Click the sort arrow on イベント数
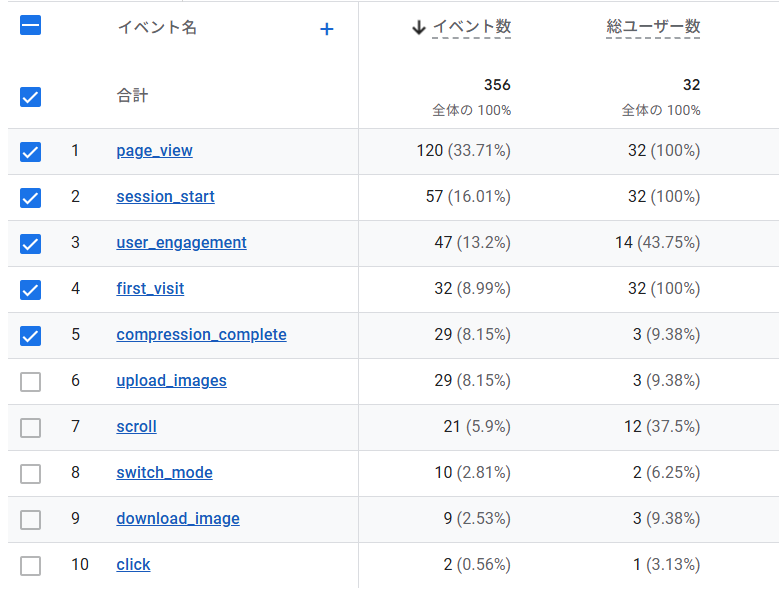This screenshot has height=599, width=779. pyautogui.click(x=419, y=27)
